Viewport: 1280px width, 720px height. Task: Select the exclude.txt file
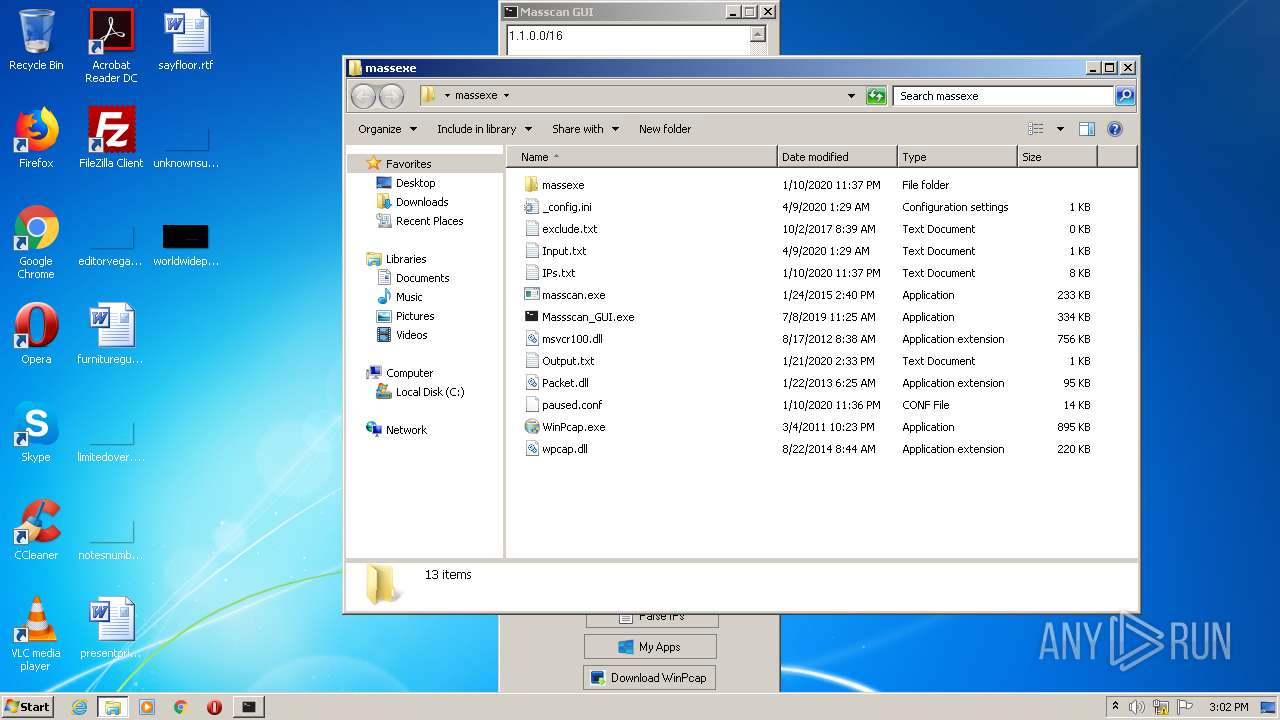click(x=569, y=229)
